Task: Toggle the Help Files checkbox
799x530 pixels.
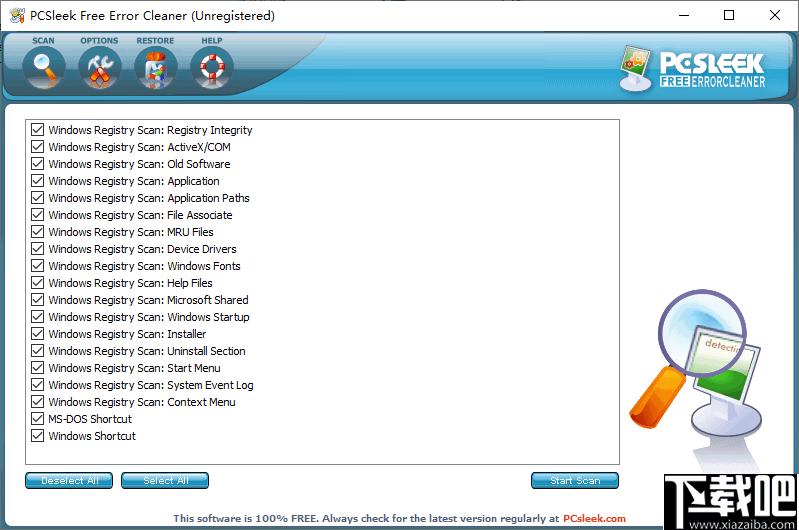Action: 37,283
